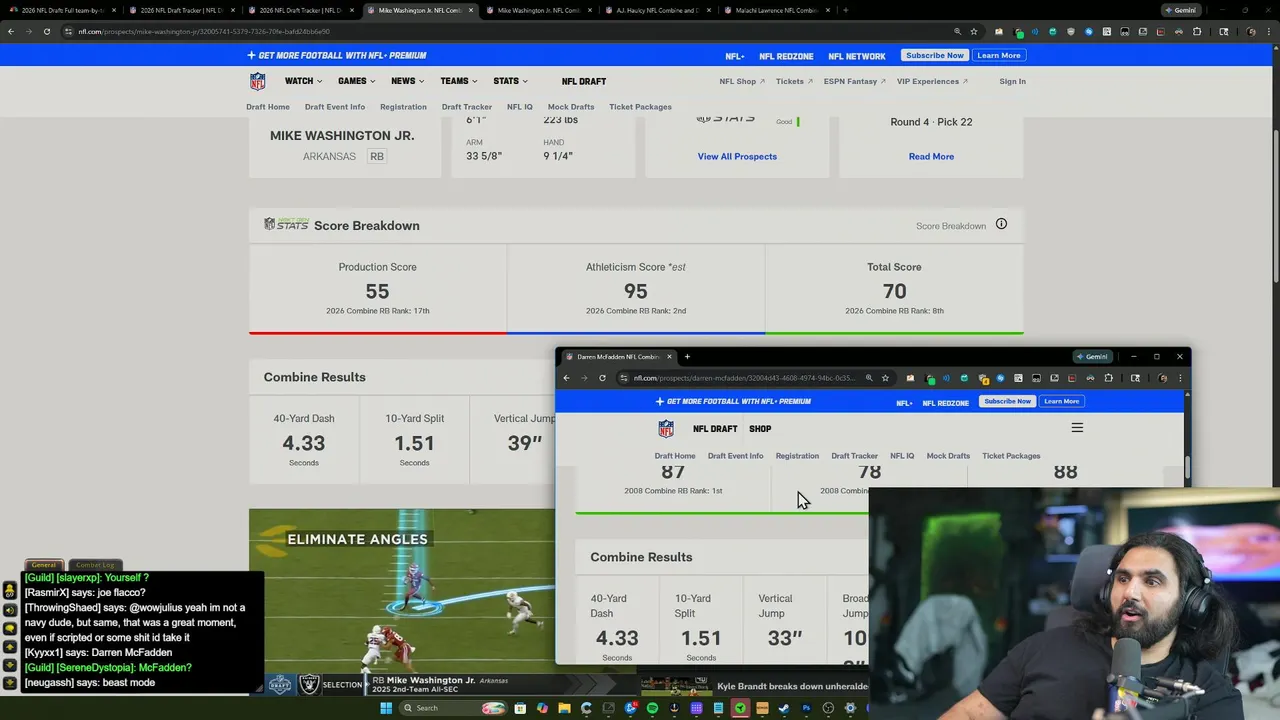Open Mock Drafts in the main window nav
Viewport: 1280px width, 720px height.
571,107
